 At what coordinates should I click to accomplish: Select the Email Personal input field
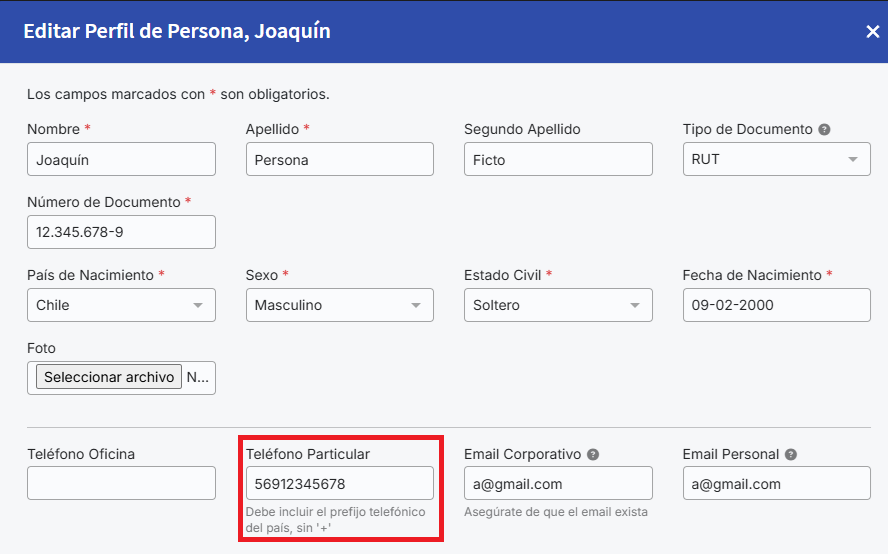coord(776,483)
